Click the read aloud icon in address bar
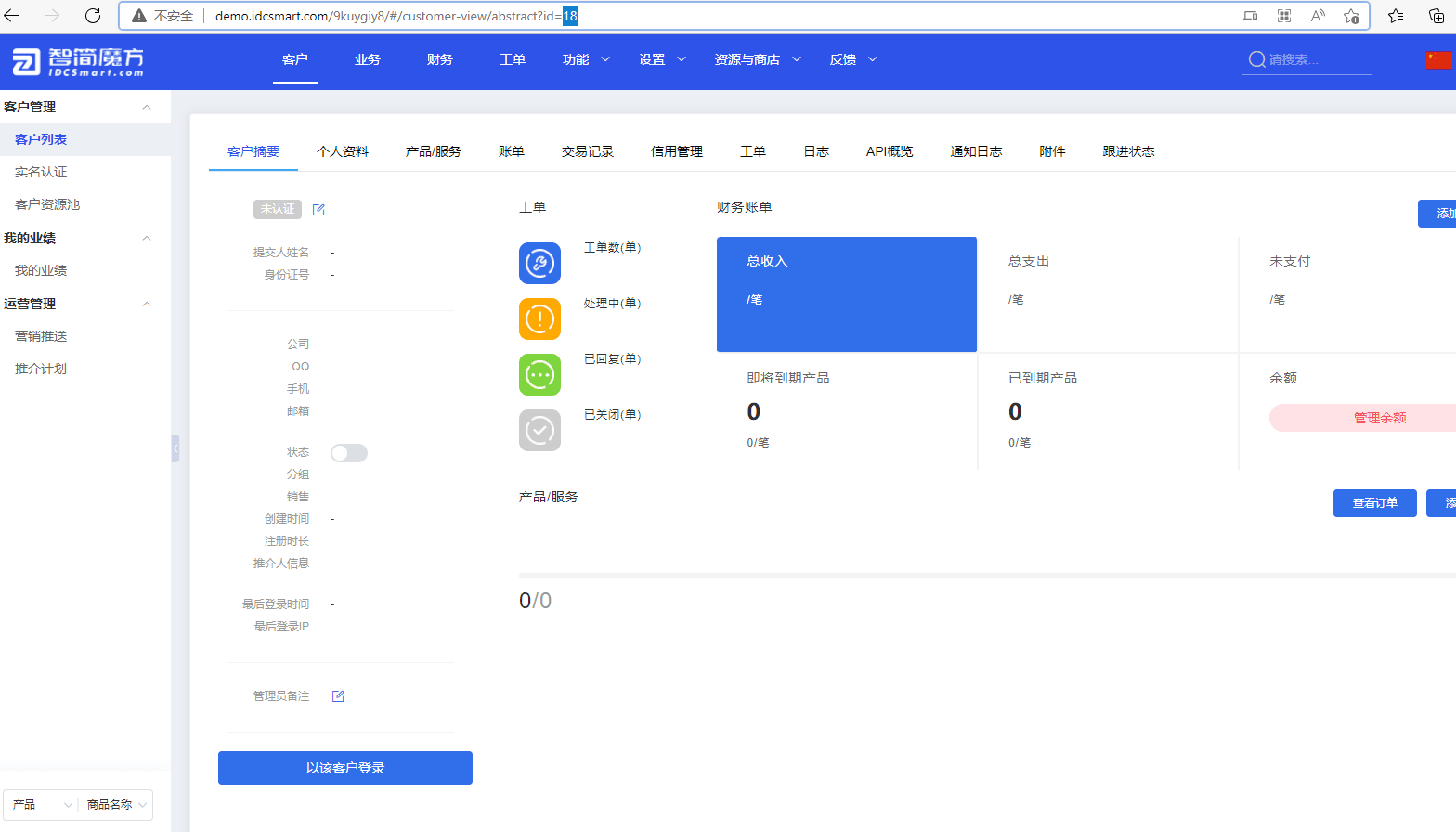 click(x=1318, y=16)
